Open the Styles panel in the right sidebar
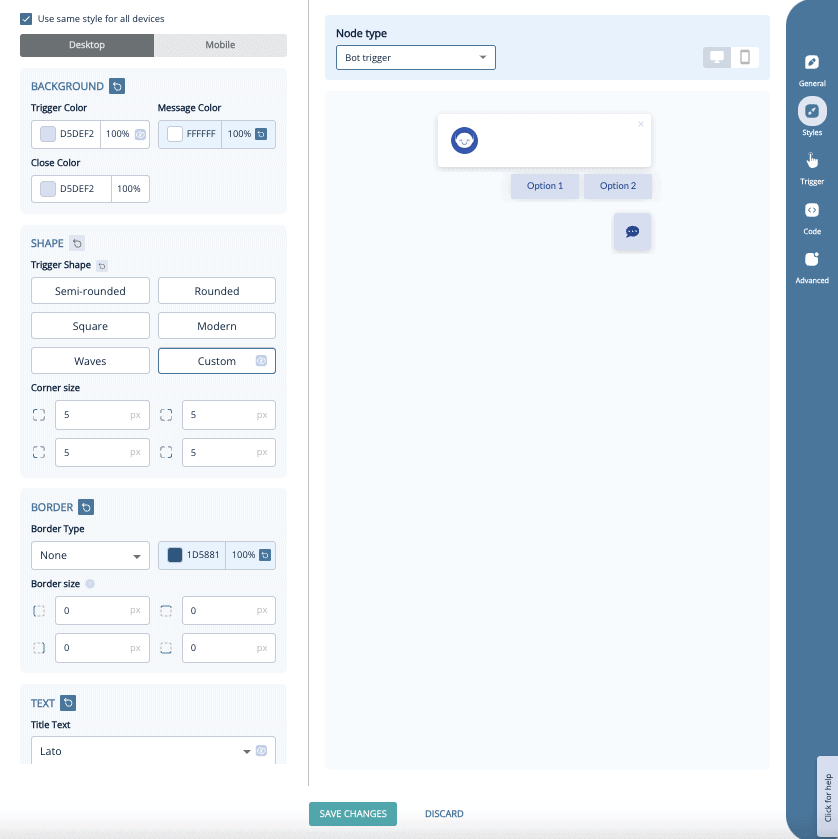 tap(811, 112)
